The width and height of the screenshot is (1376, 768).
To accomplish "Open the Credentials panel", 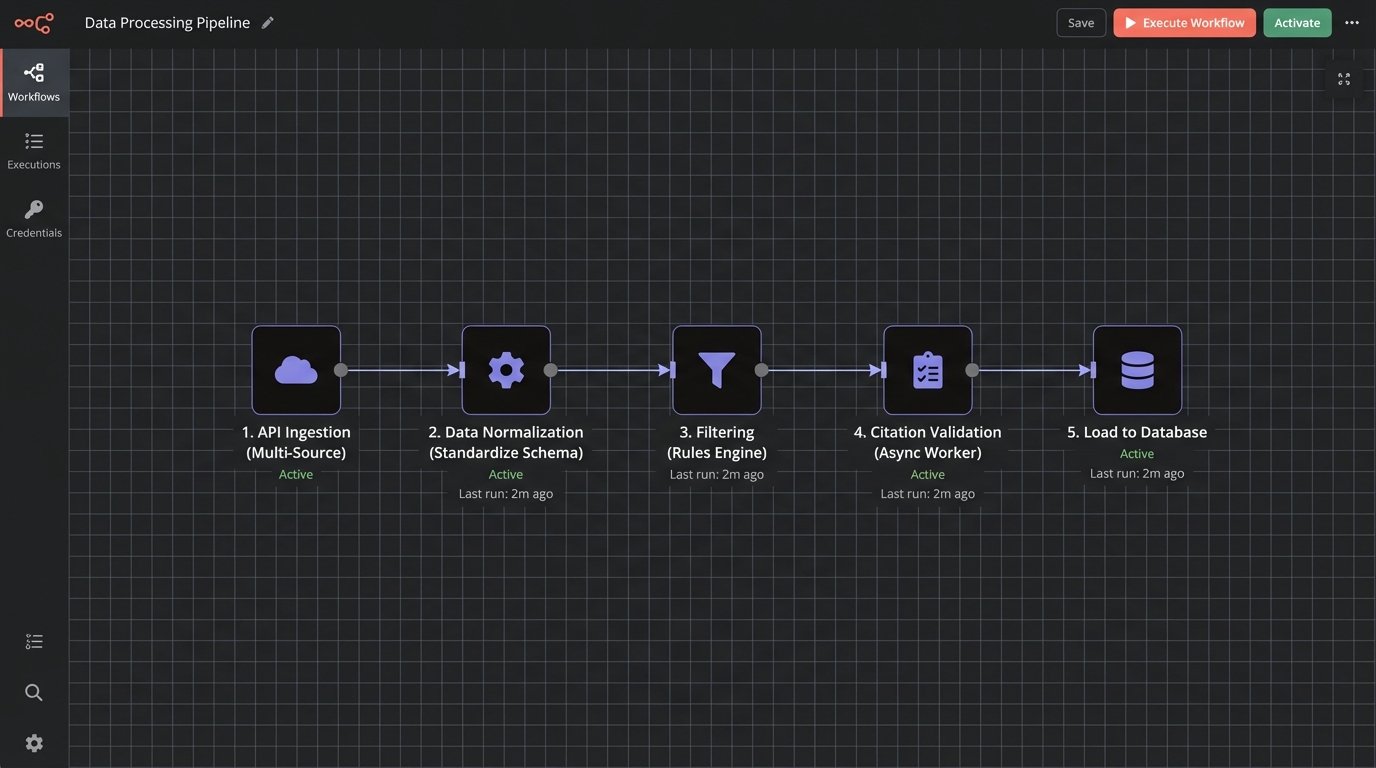I will click(x=33, y=216).
